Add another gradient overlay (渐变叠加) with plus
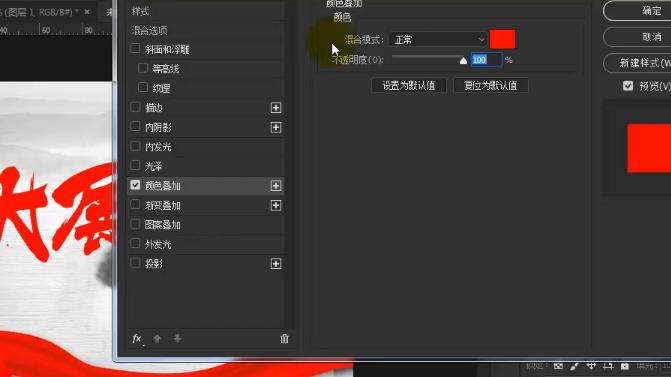Image resolution: width=671 pixels, height=377 pixels. [x=276, y=205]
